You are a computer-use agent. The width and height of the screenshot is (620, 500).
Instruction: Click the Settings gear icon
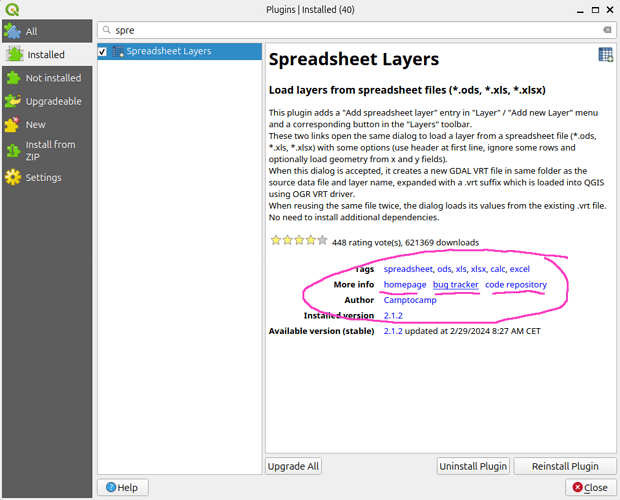coord(13,177)
